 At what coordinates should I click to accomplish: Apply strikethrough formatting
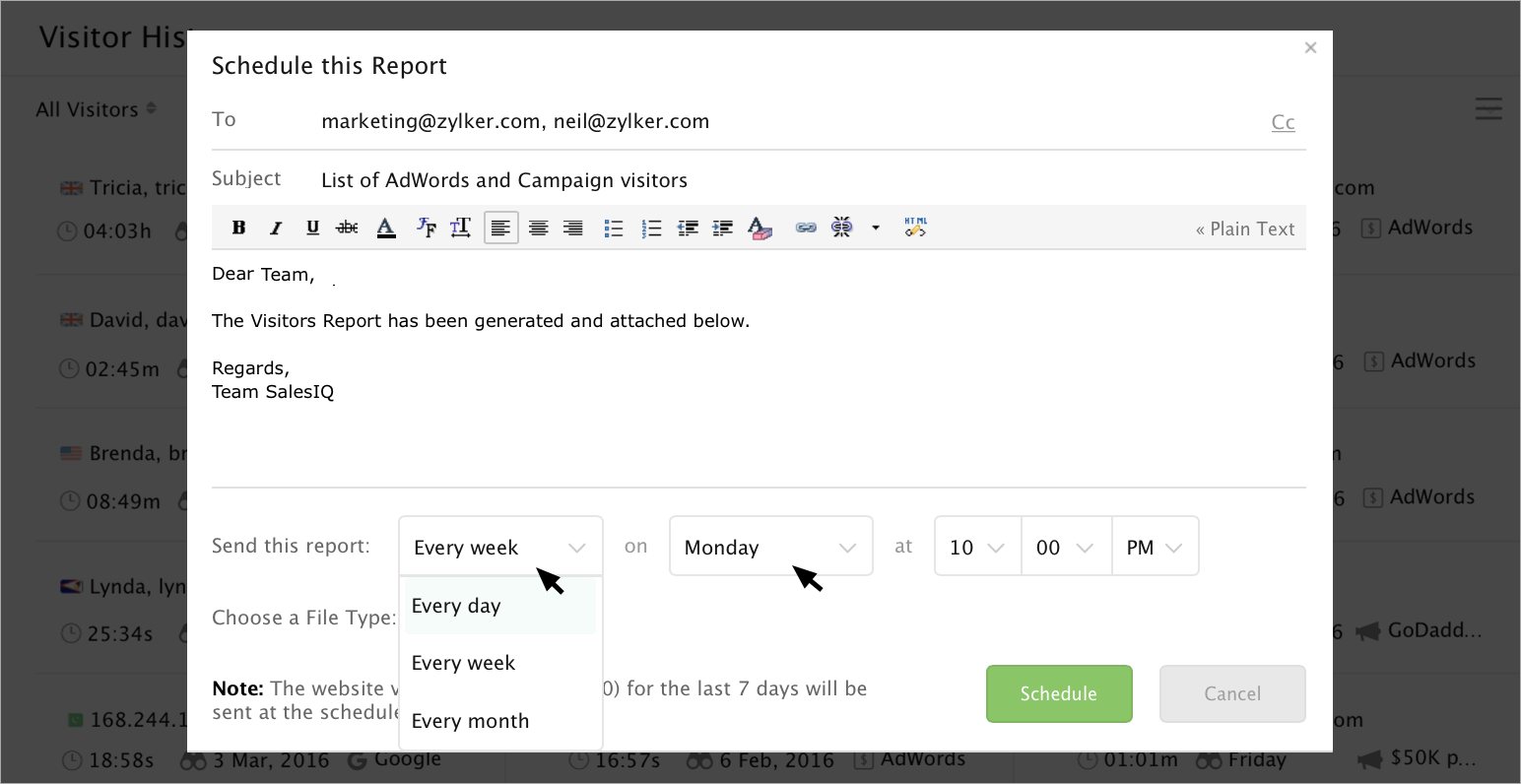pos(347,229)
